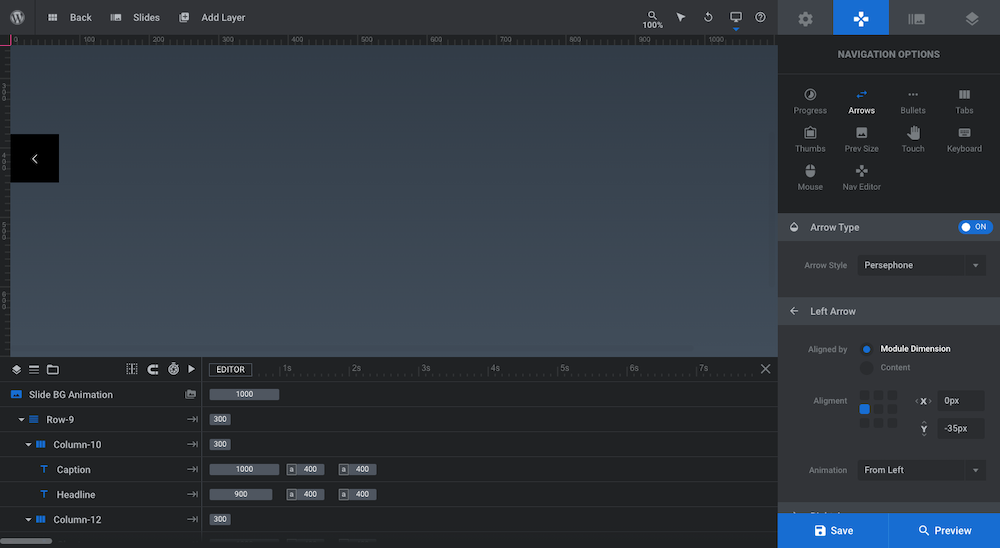Click the 100% zoom magnifier icon
Screen dimensions: 1000x548
(652, 19)
